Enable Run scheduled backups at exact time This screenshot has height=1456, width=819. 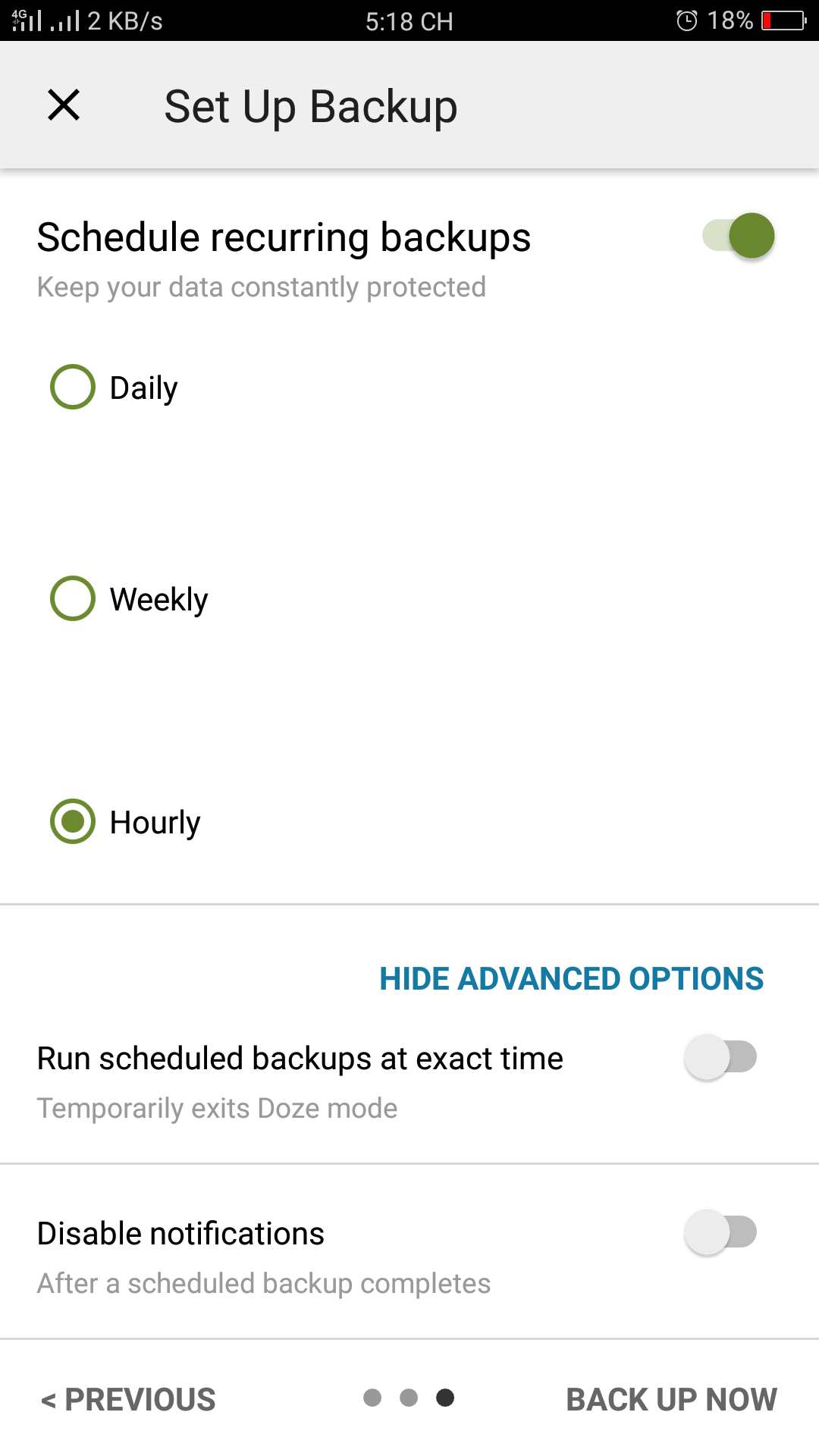720,1057
